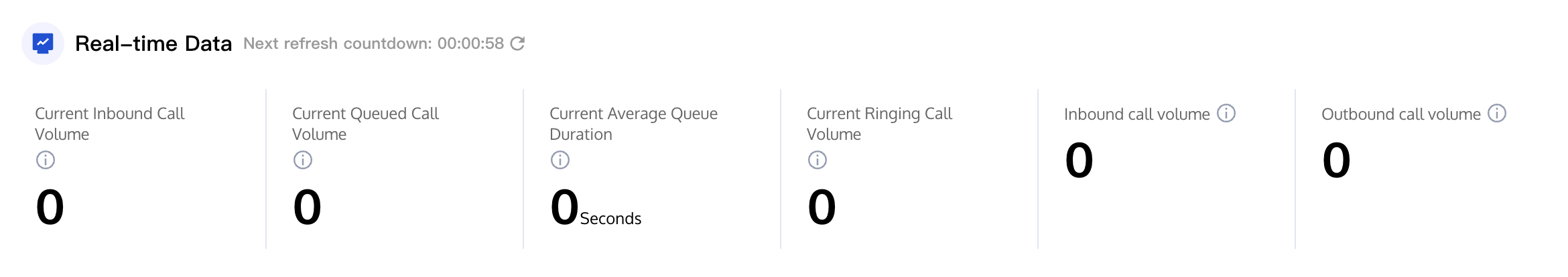Show info icon next to Outbound call volume
This screenshot has width=1568, height=277.
click(1497, 114)
